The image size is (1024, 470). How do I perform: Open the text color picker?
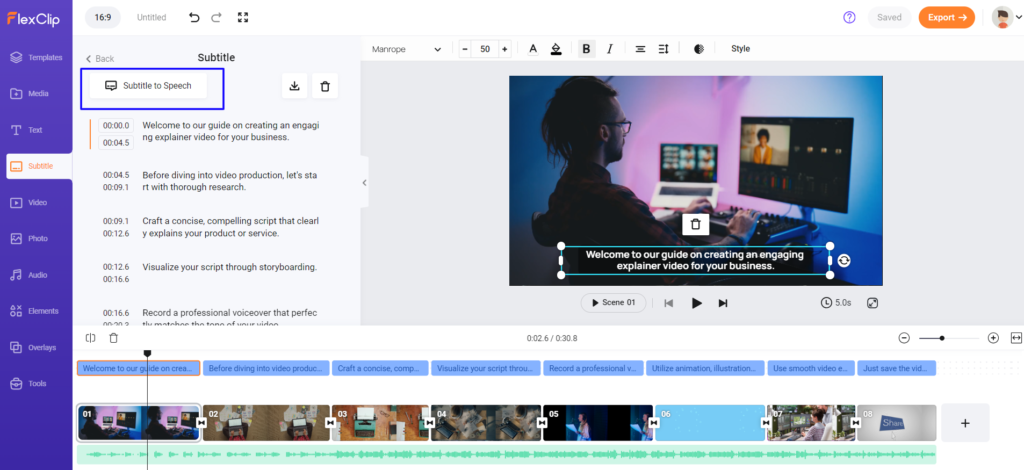click(x=532, y=49)
